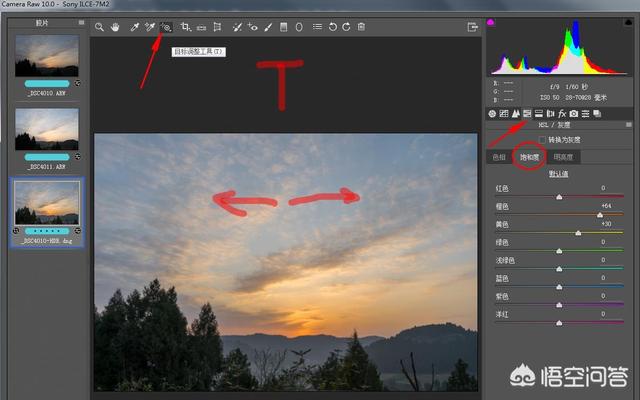Click settings badge beside _DSC4010.ARW label

click(77, 83)
